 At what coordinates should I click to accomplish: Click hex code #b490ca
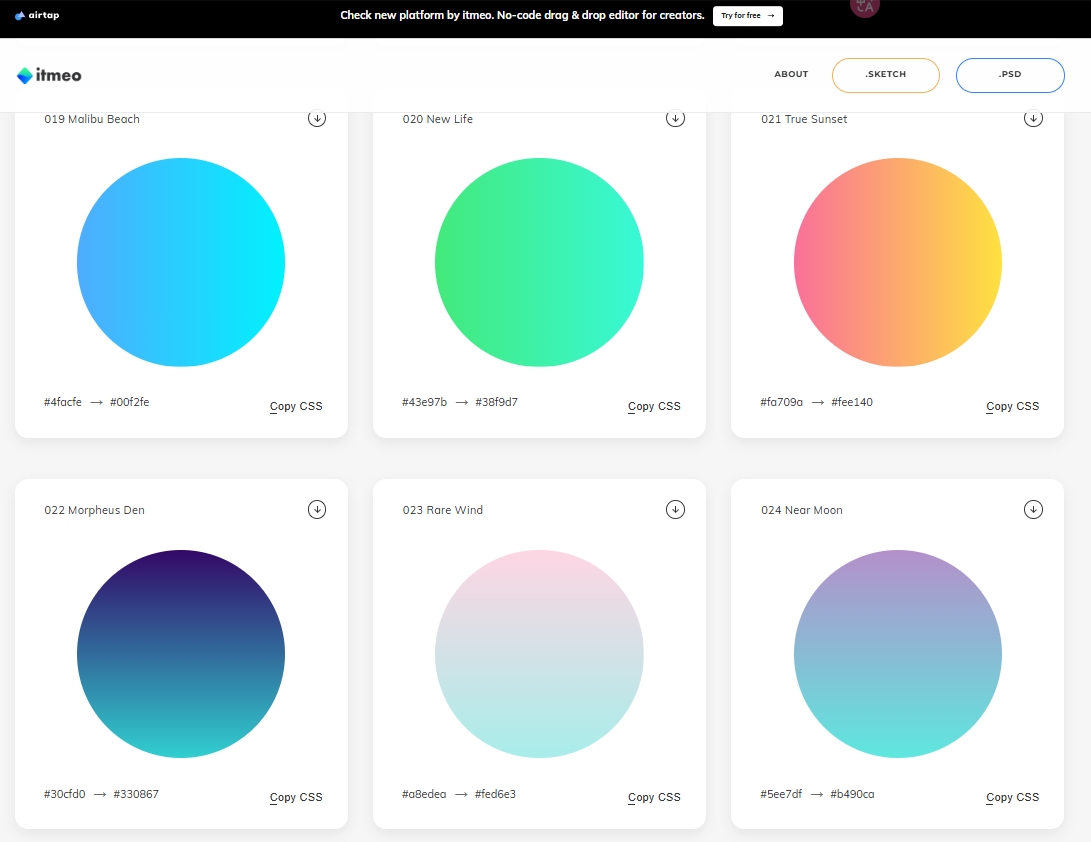(852, 794)
